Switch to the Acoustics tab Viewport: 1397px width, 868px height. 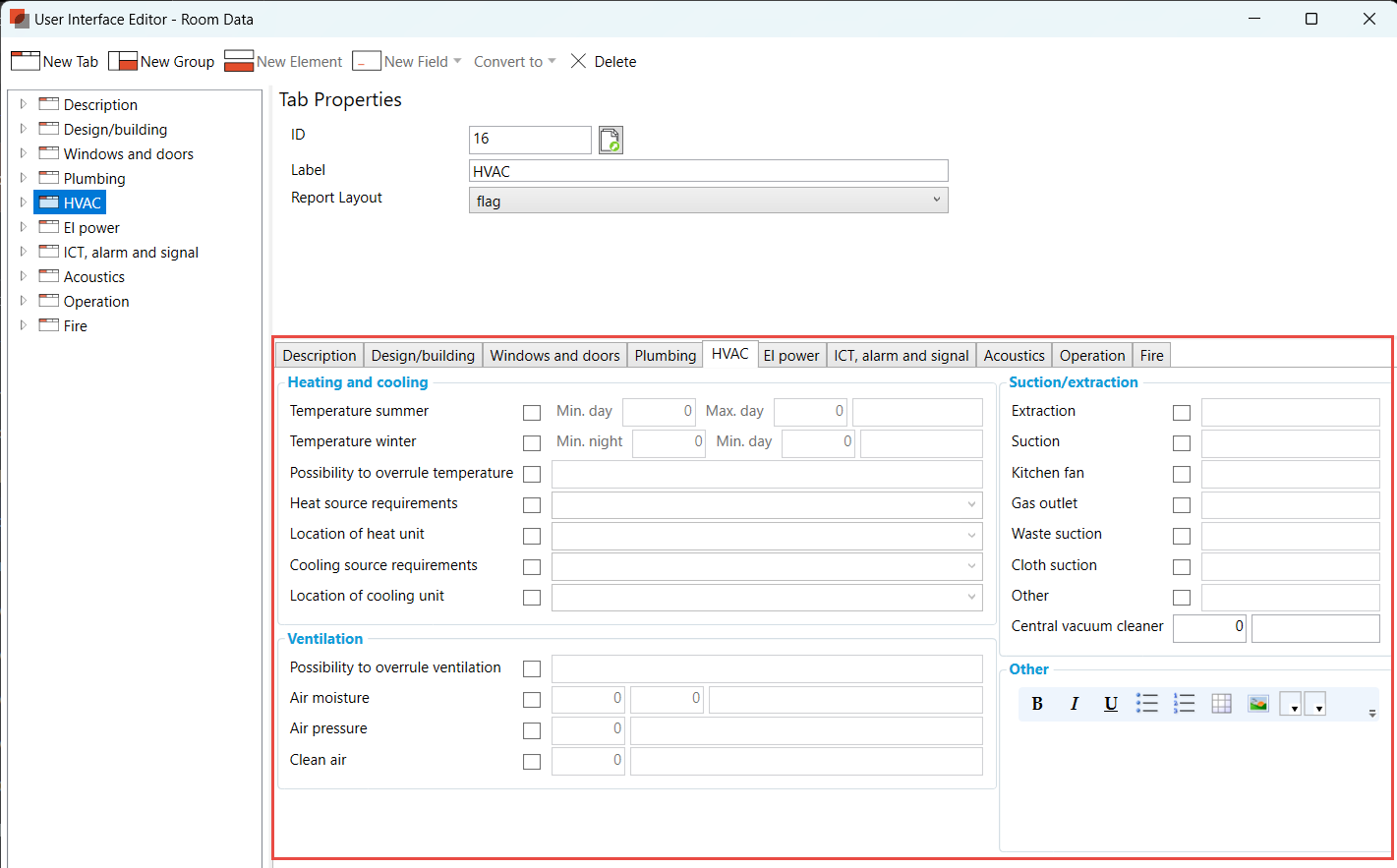pos(1014,355)
